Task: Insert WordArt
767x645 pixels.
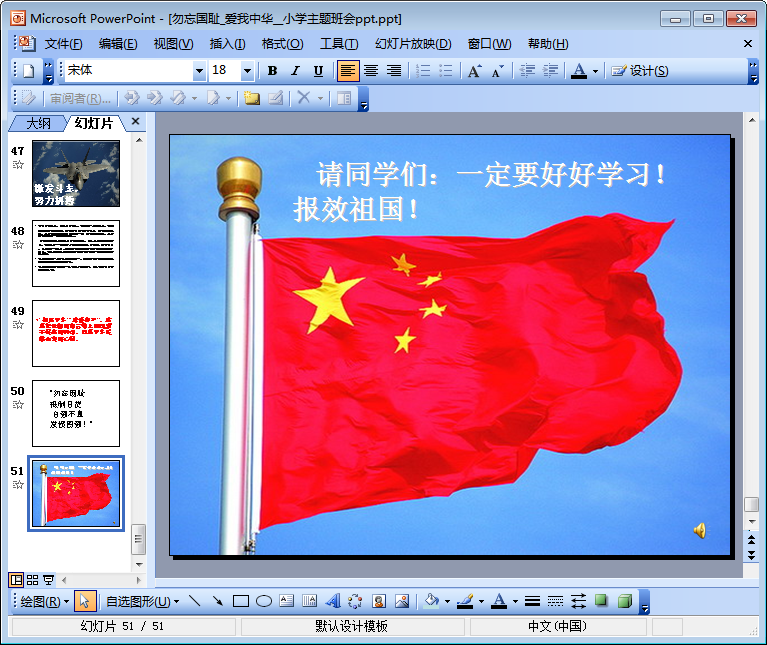Action: (333, 601)
